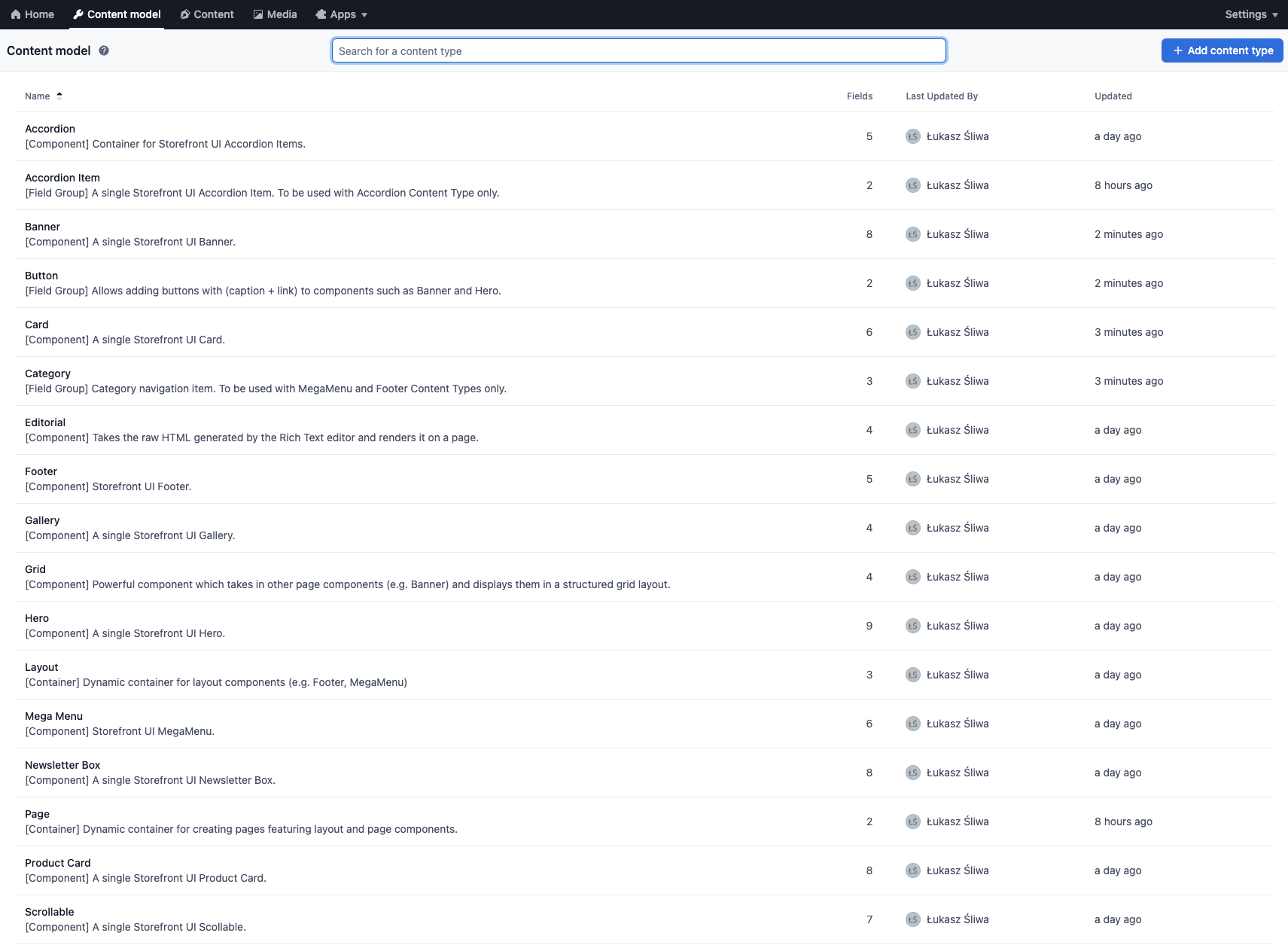This screenshot has width=1288, height=945.
Task: Open Media via the image icon
Action: tap(258, 14)
